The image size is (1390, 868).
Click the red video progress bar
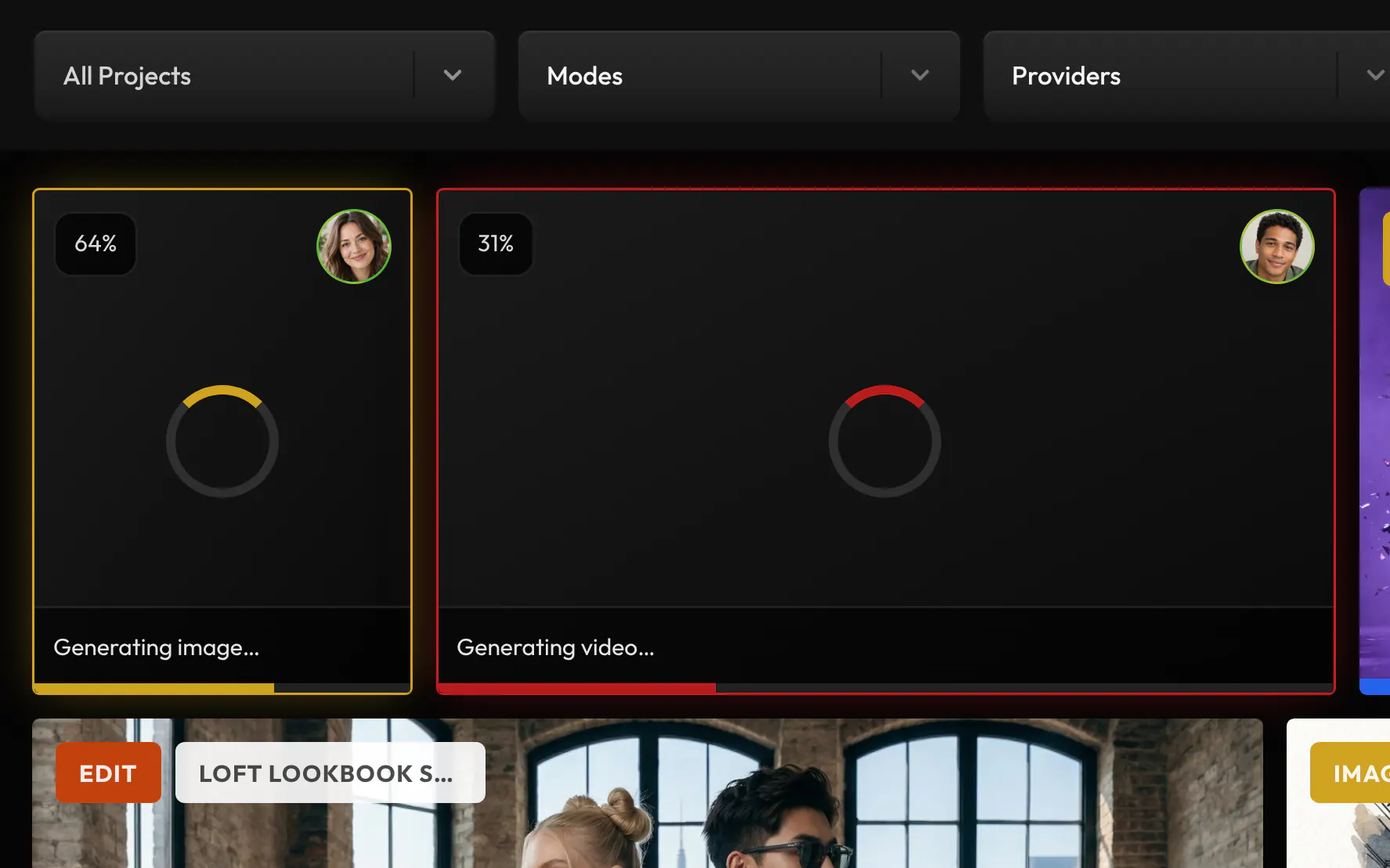886,688
